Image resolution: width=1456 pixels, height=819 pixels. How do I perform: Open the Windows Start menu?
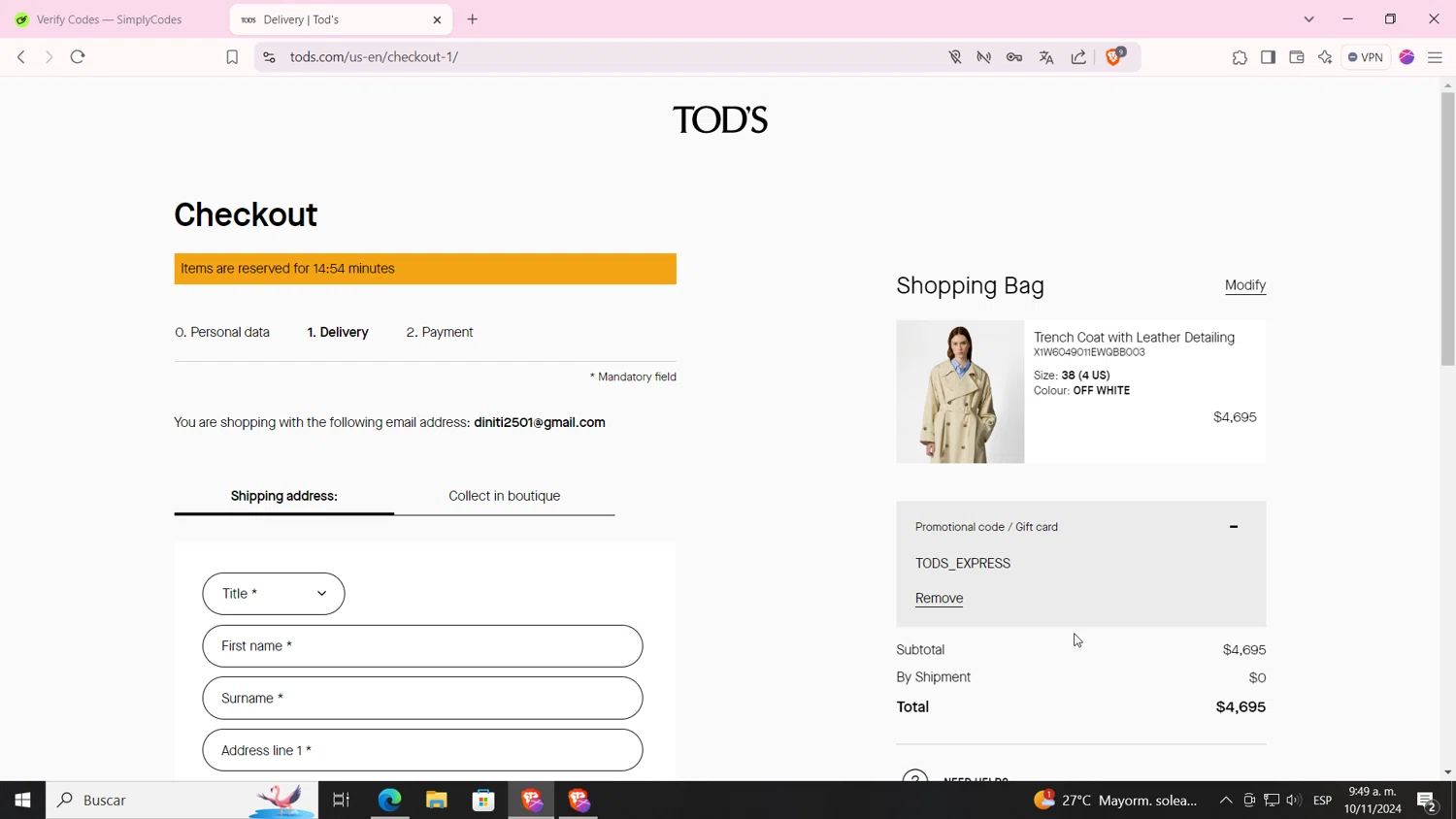click(x=22, y=801)
